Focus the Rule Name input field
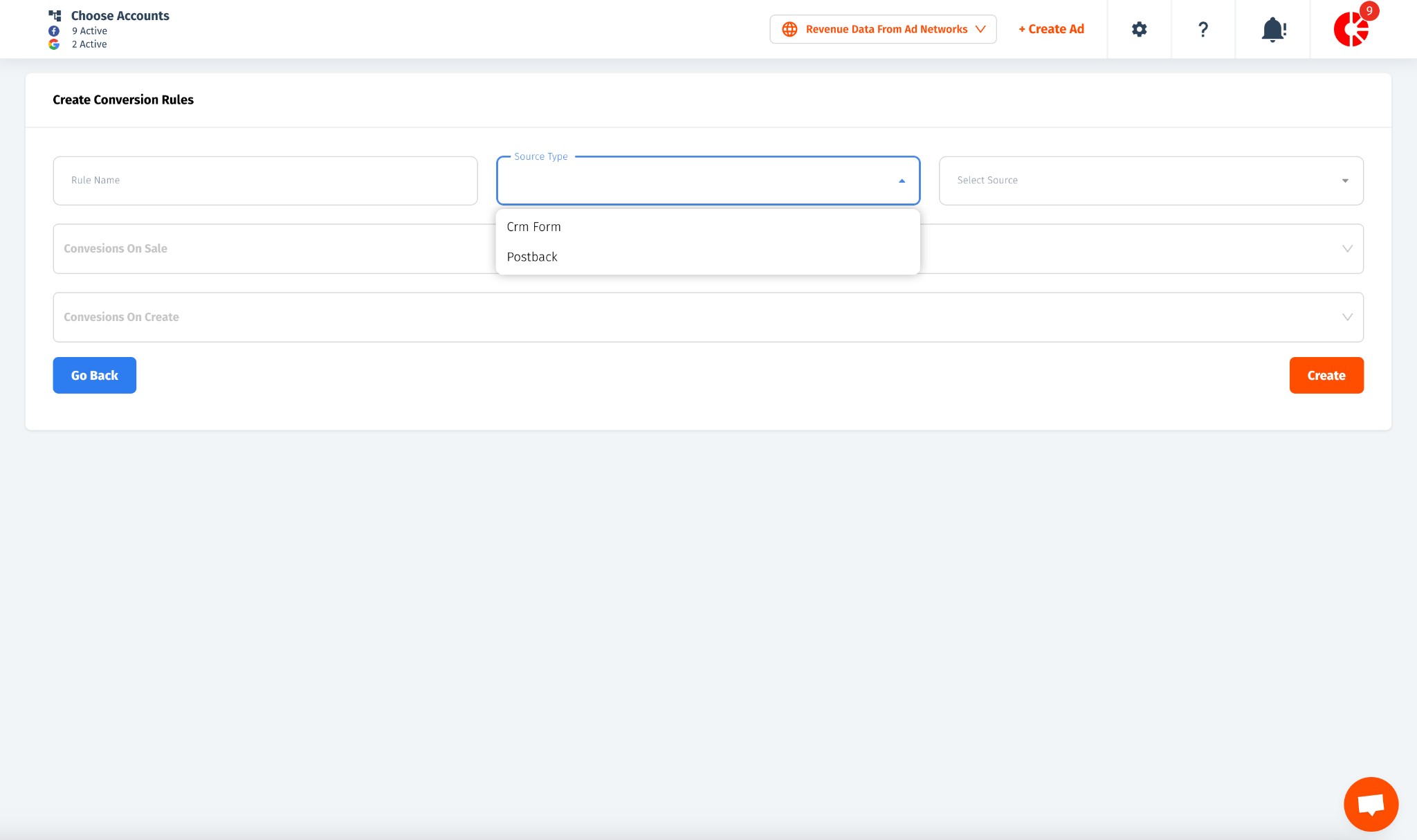This screenshot has height=840, width=1417. (x=265, y=181)
